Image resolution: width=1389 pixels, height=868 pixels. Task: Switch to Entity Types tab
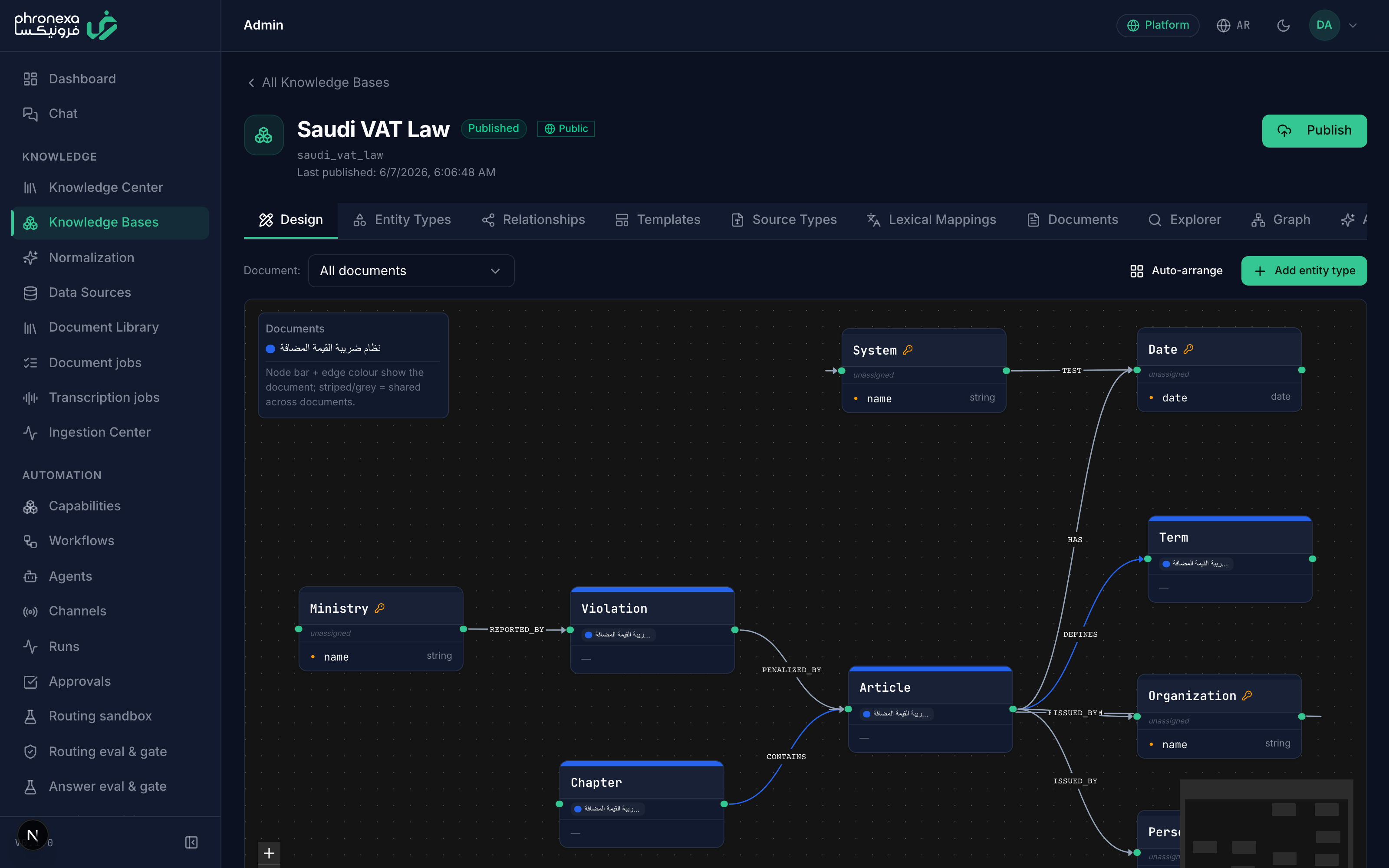[x=402, y=220]
